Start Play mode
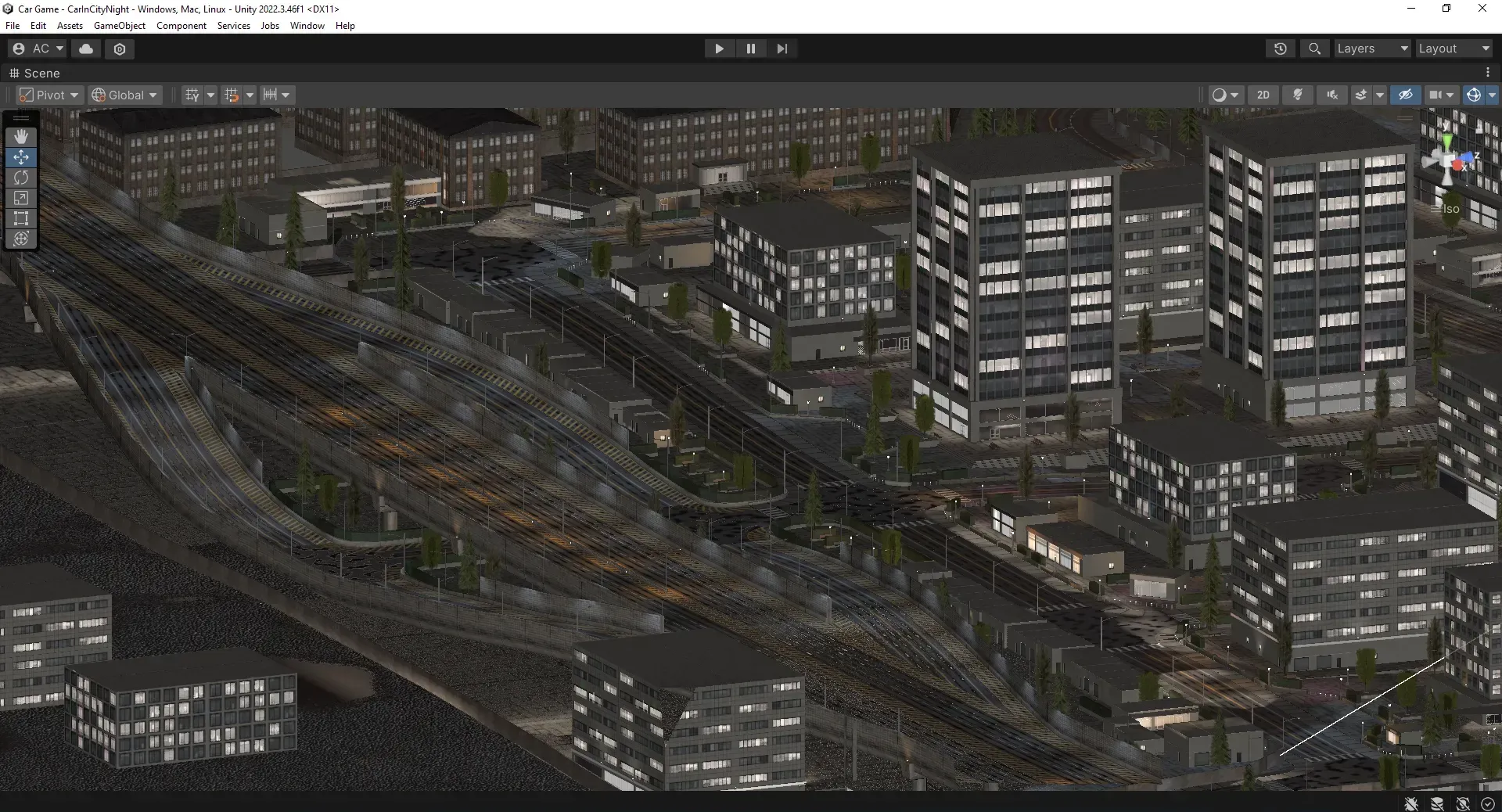 pos(719,49)
